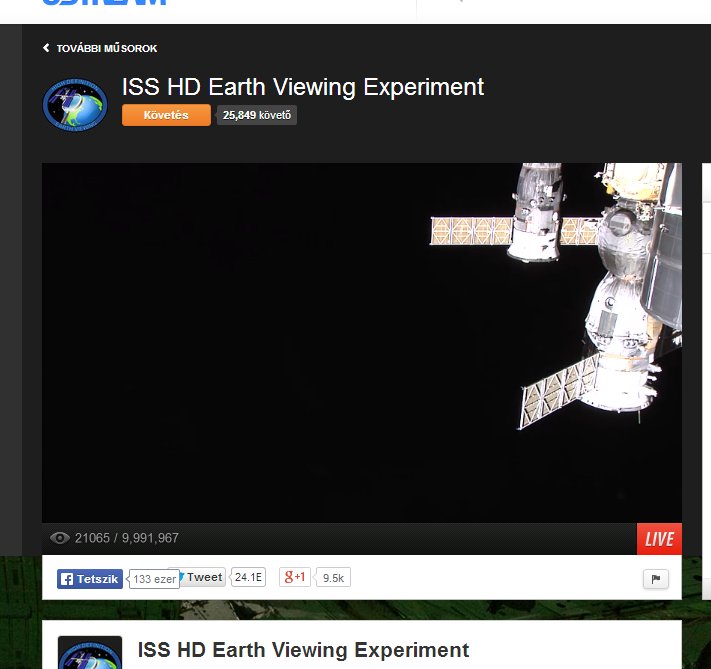The width and height of the screenshot is (711, 669).
Task: Click the eye viewers icon under video
Action: point(59,538)
